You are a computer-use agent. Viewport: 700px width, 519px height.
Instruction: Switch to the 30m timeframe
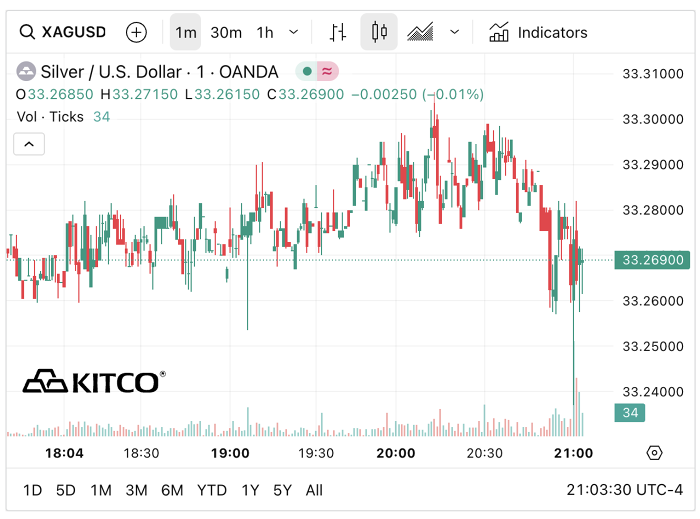226,33
